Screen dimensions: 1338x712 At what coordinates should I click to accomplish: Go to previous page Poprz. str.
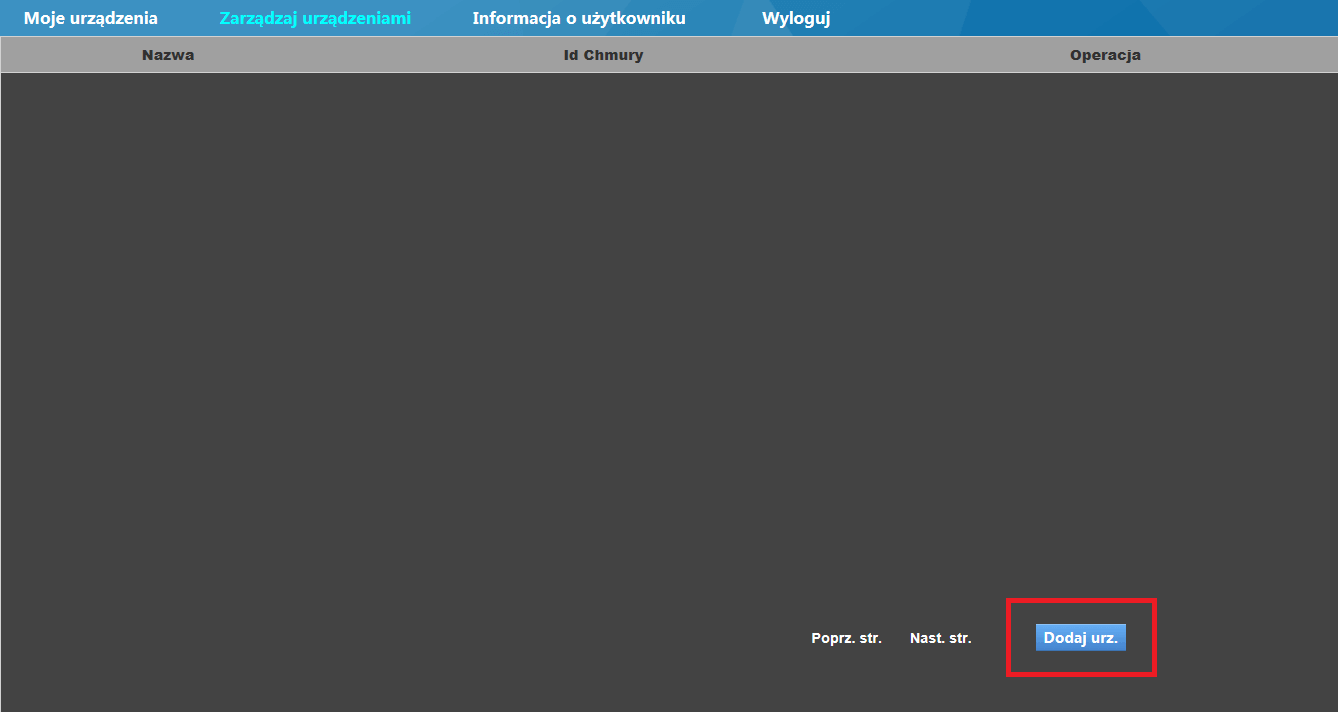coord(846,638)
